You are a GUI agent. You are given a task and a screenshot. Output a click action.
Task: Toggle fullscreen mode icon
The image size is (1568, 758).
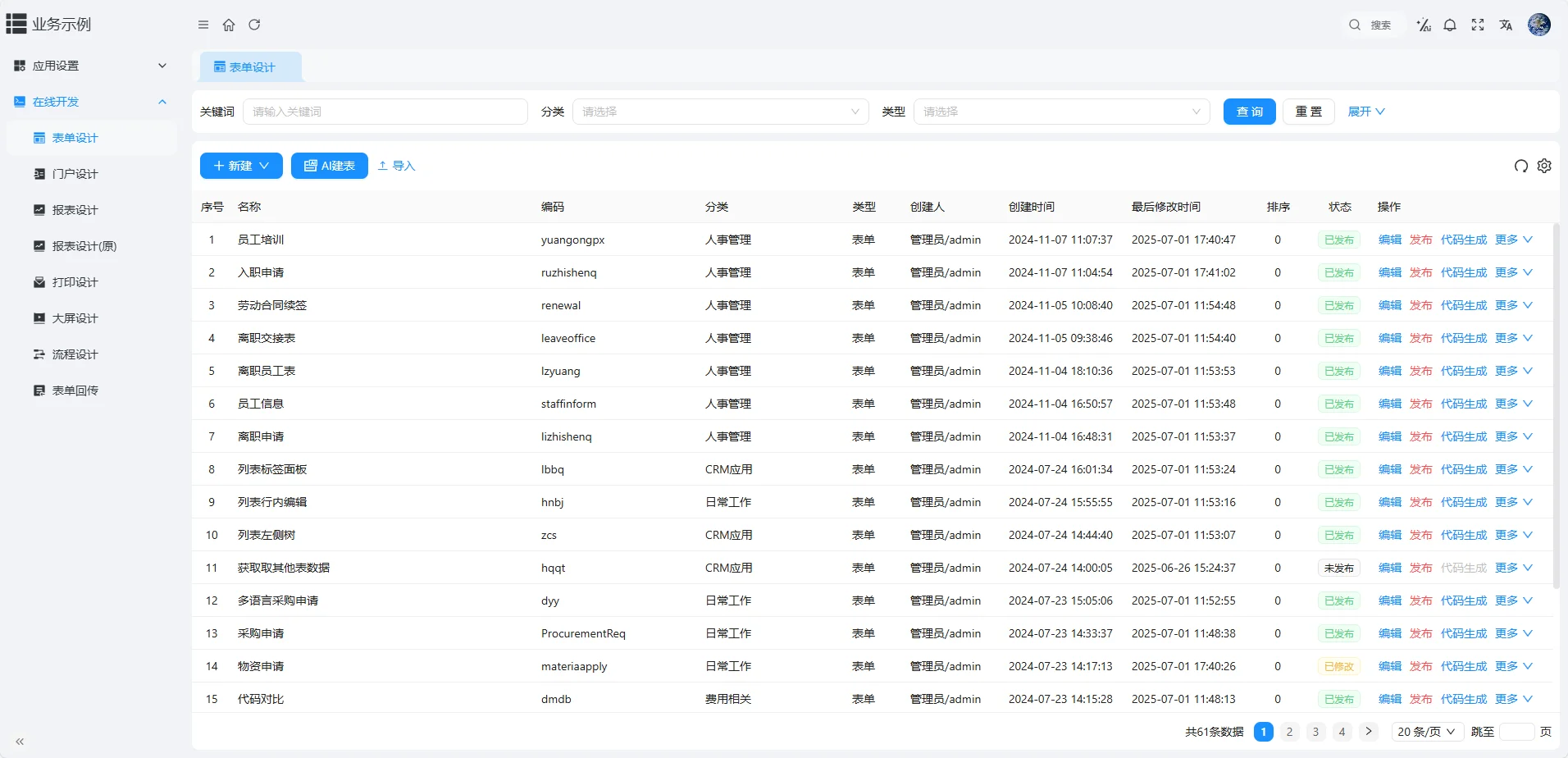click(x=1478, y=25)
